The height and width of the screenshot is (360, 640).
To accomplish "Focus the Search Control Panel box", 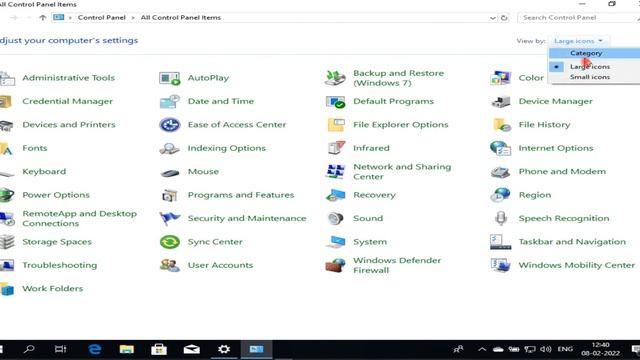I will pyautogui.click(x=578, y=18).
